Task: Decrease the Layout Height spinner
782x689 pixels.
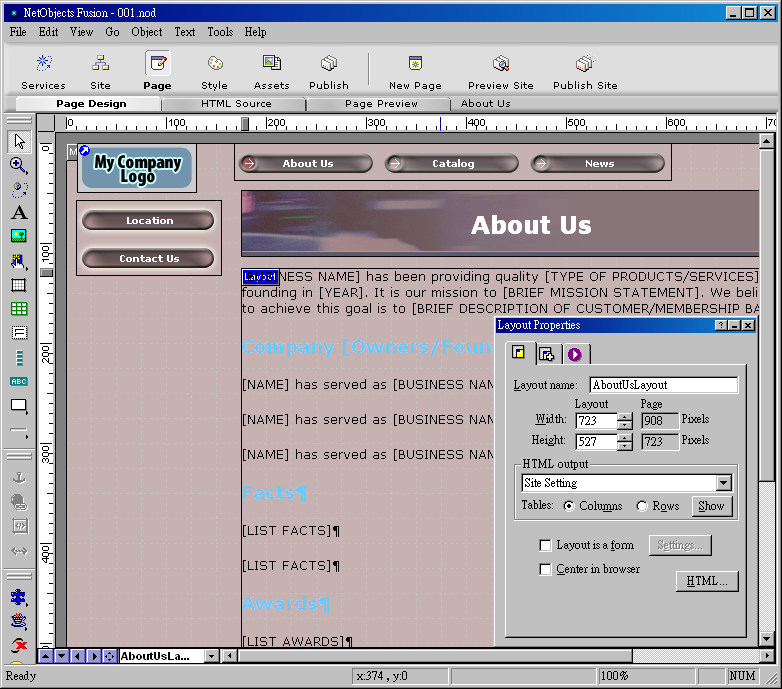Action: click(x=624, y=446)
